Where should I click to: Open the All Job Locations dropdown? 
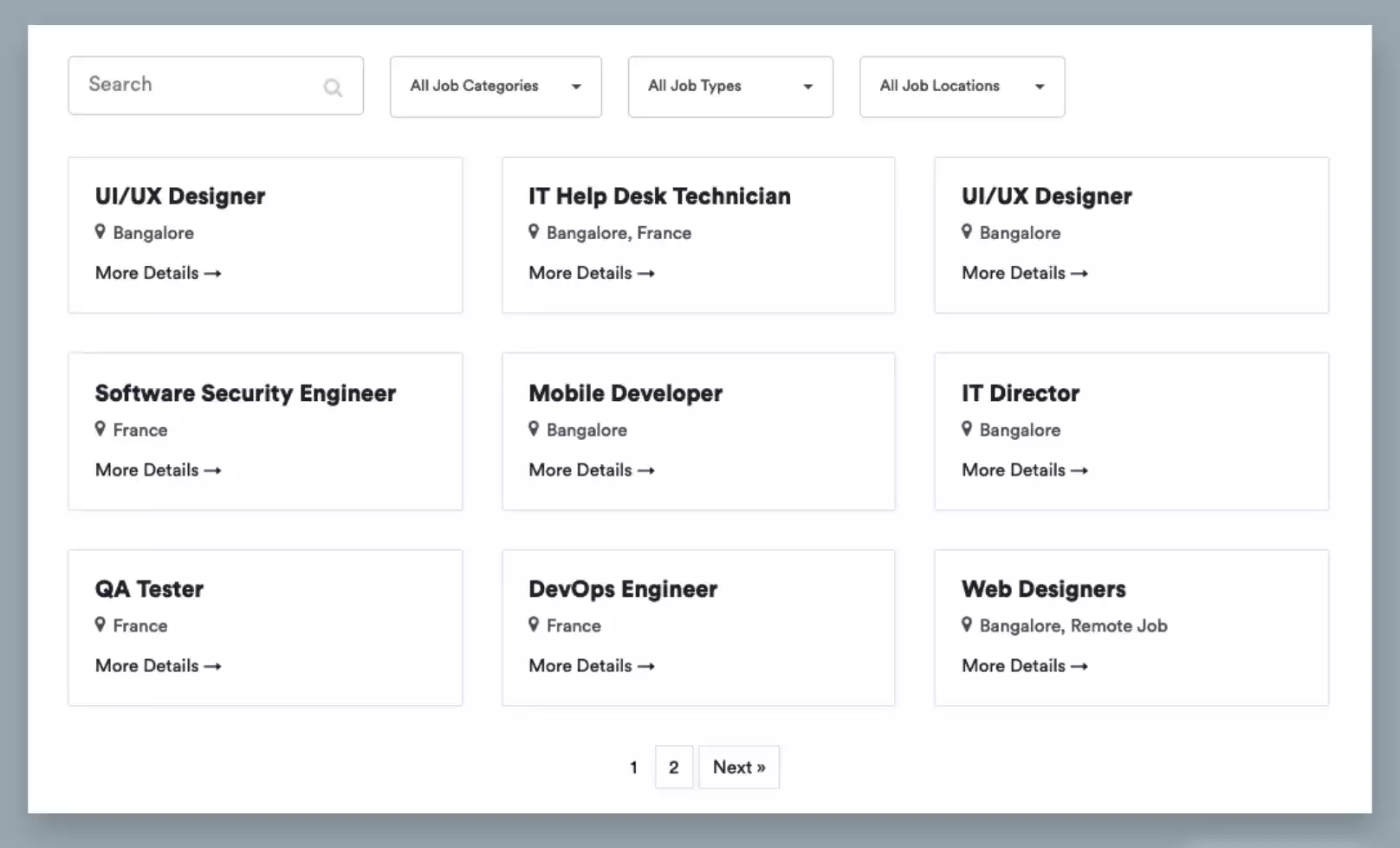(962, 87)
